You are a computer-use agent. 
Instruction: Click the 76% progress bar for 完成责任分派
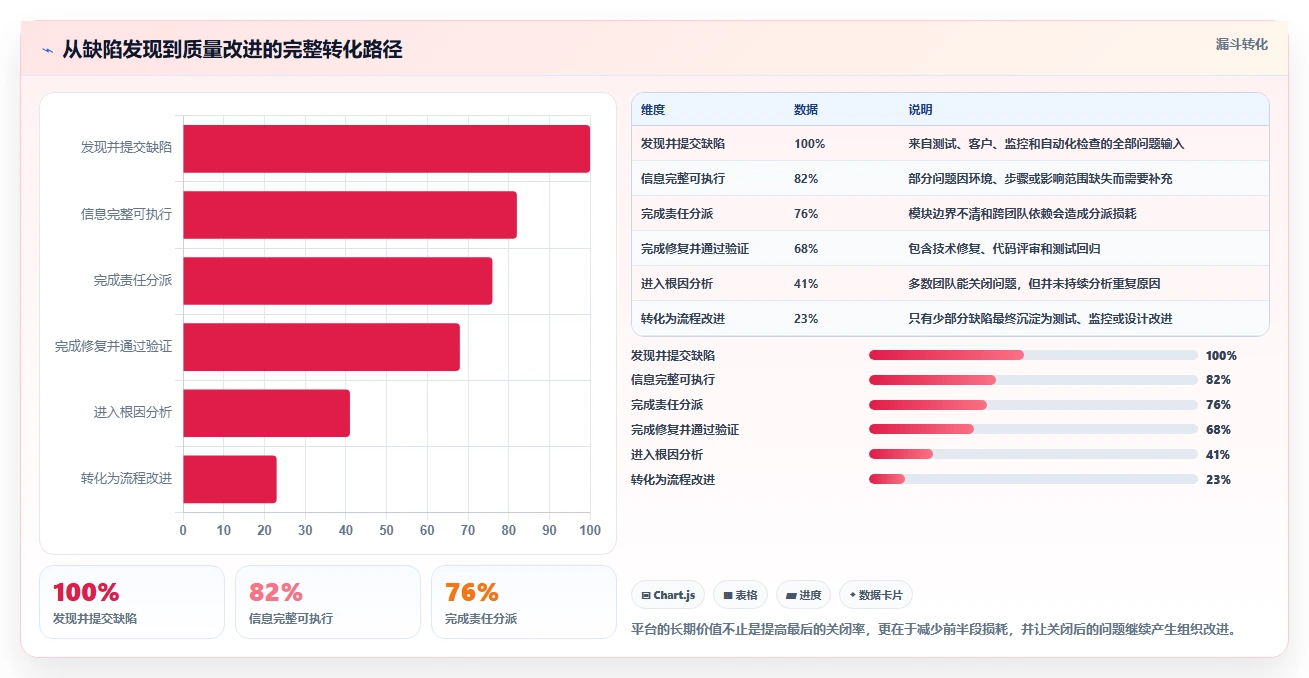click(x=1033, y=405)
